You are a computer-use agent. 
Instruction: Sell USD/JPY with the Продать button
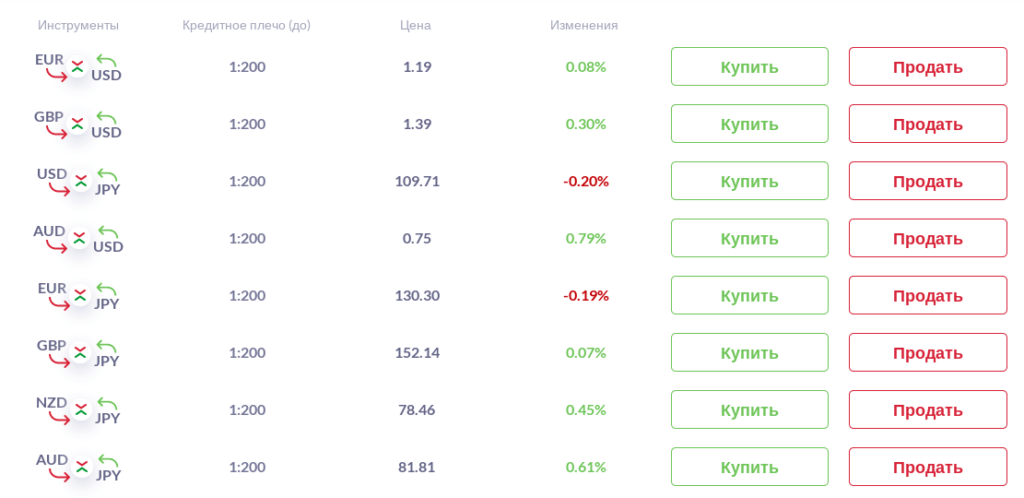(927, 181)
